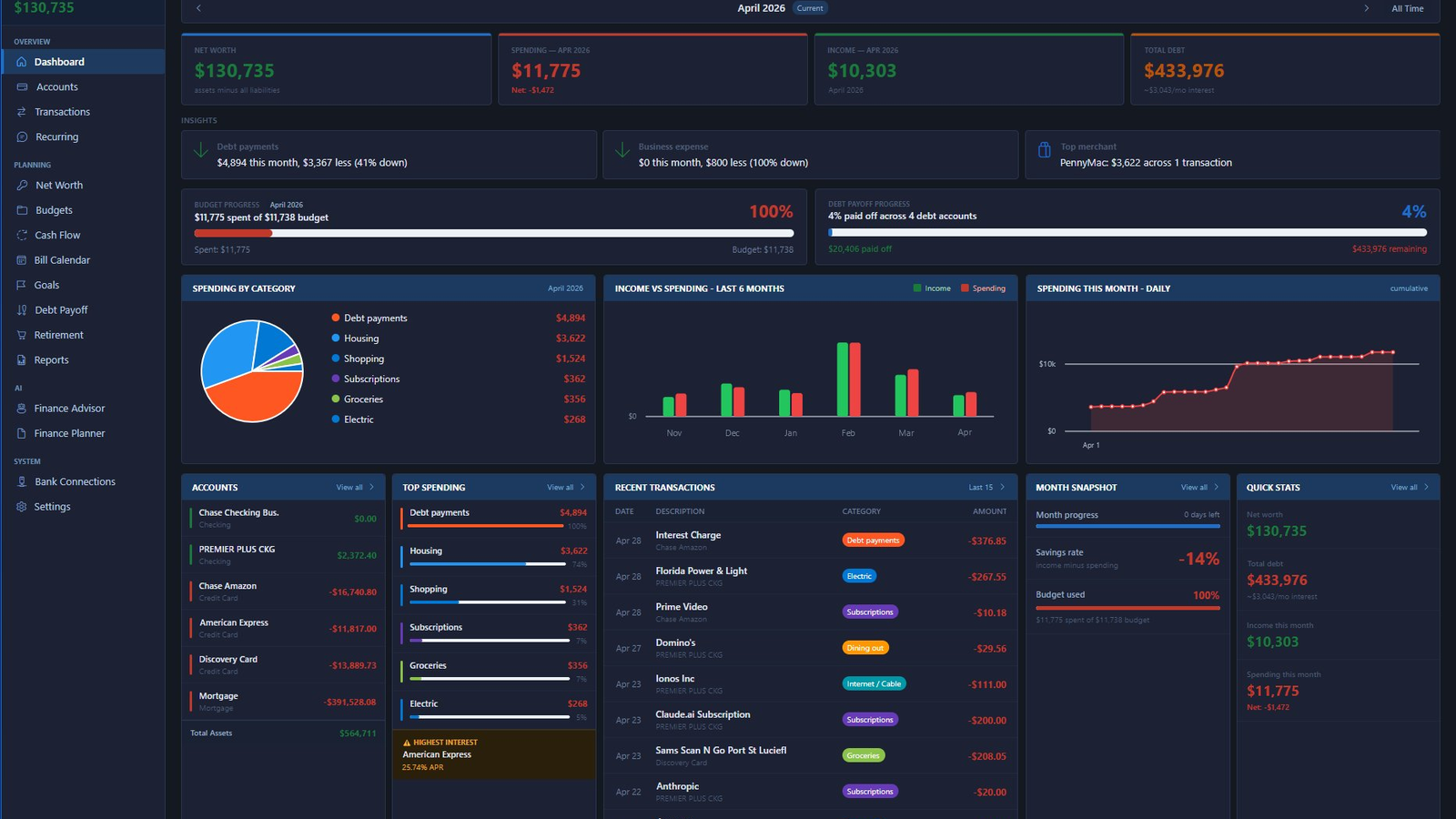
Task: Advance to next month with right chevron
Action: (1366, 8)
